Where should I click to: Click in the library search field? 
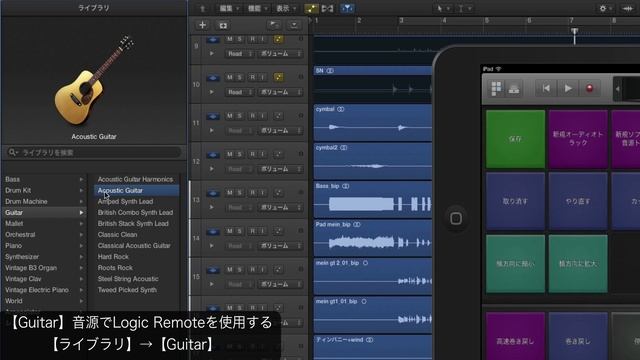(x=94, y=152)
